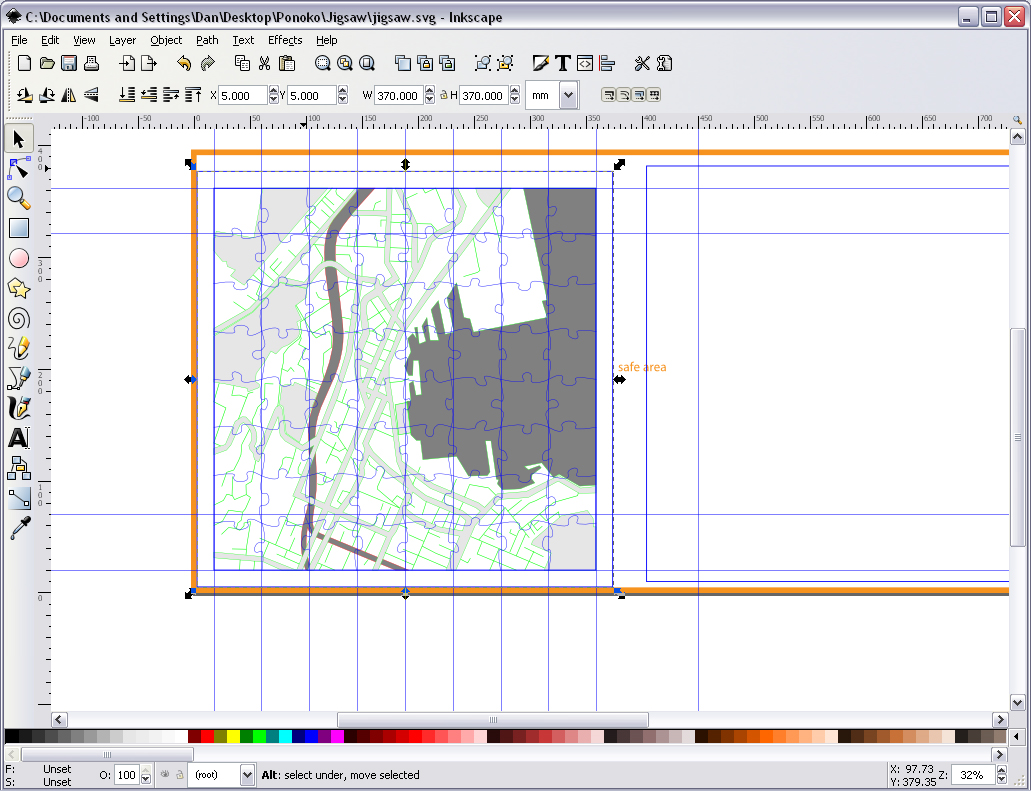Flip selected object horizontally
Image resolution: width=1031 pixels, height=792 pixels.
click(69, 95)
